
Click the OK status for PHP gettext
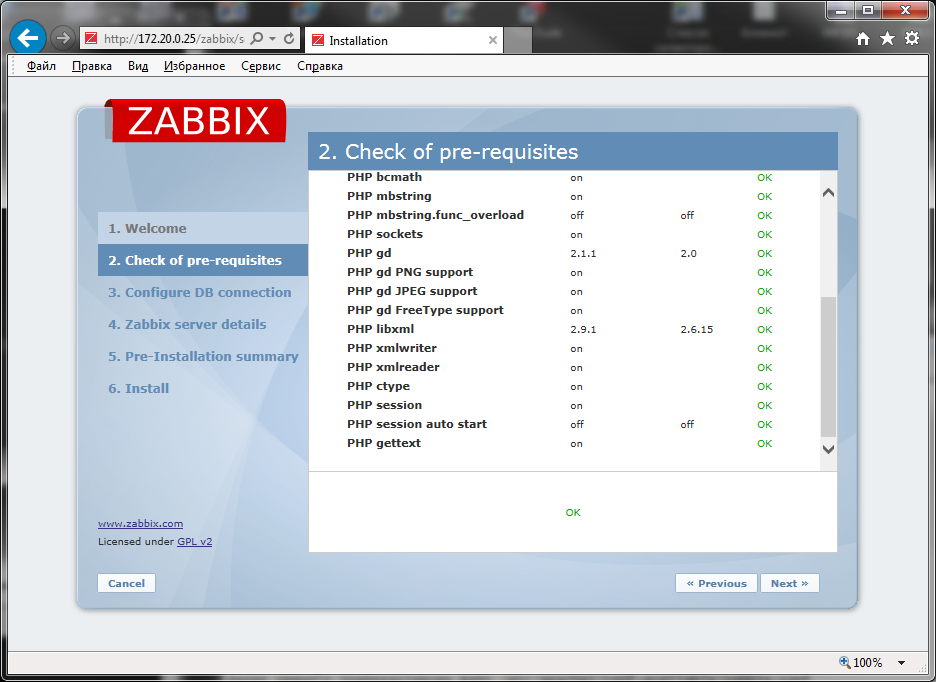click(765, 444)
